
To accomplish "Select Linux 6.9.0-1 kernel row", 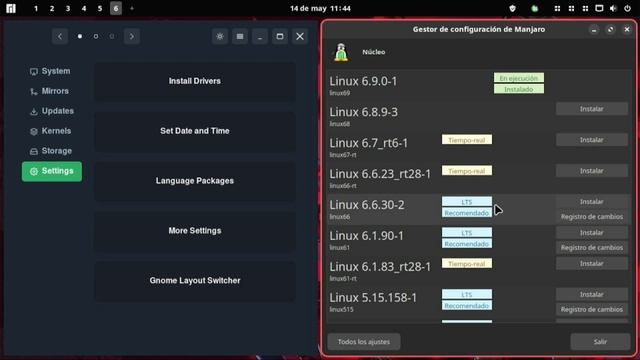I will pos(478,85).
